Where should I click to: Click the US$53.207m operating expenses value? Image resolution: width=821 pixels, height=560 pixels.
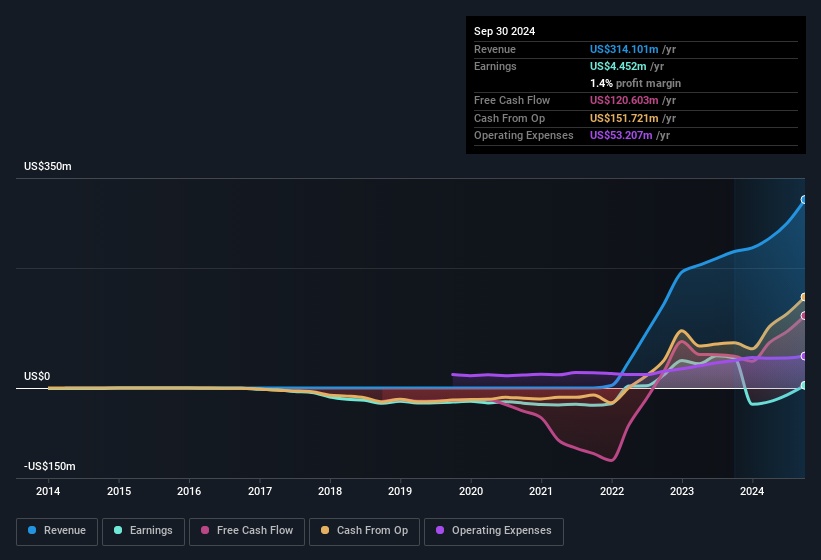coord(621,136)
